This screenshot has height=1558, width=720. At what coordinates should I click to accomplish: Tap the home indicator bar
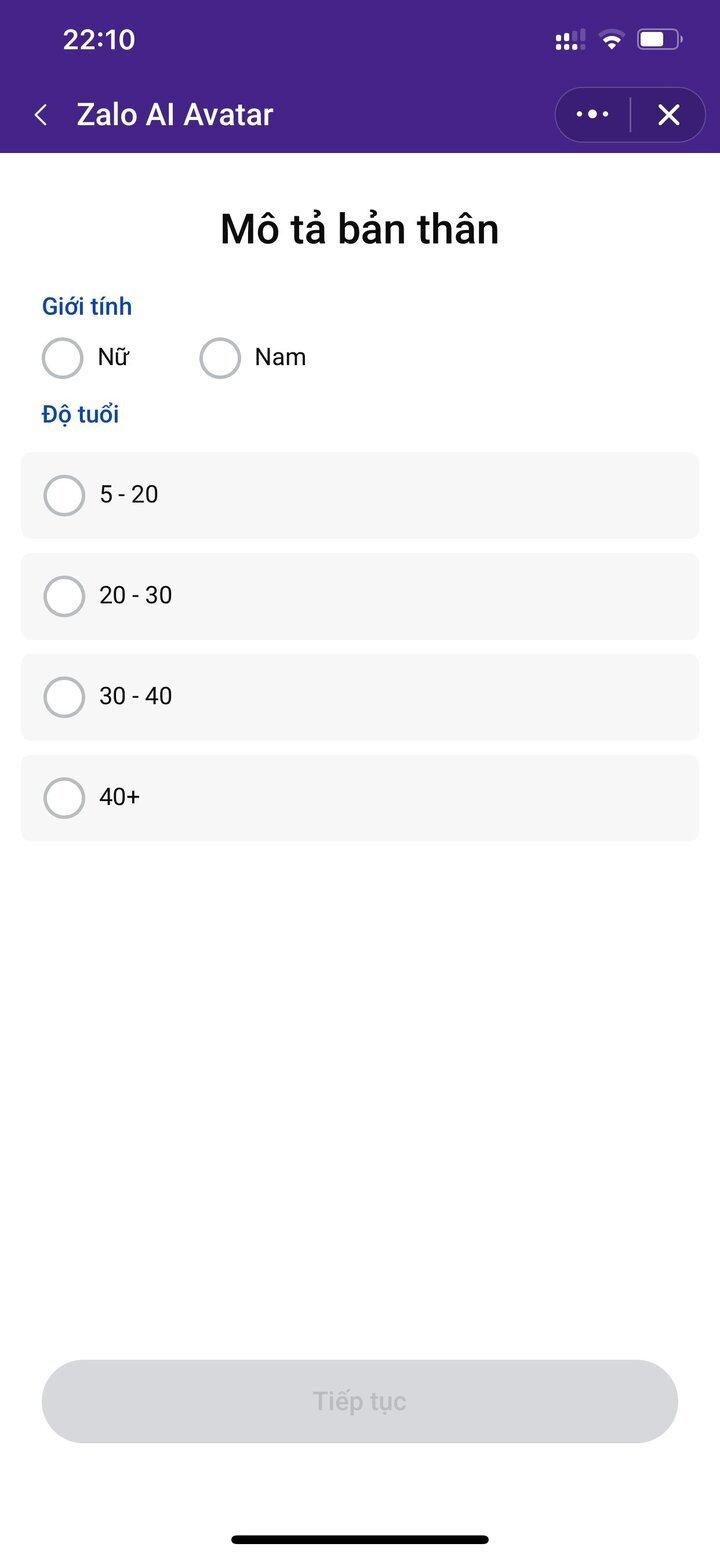click(x=360, y=1539)
